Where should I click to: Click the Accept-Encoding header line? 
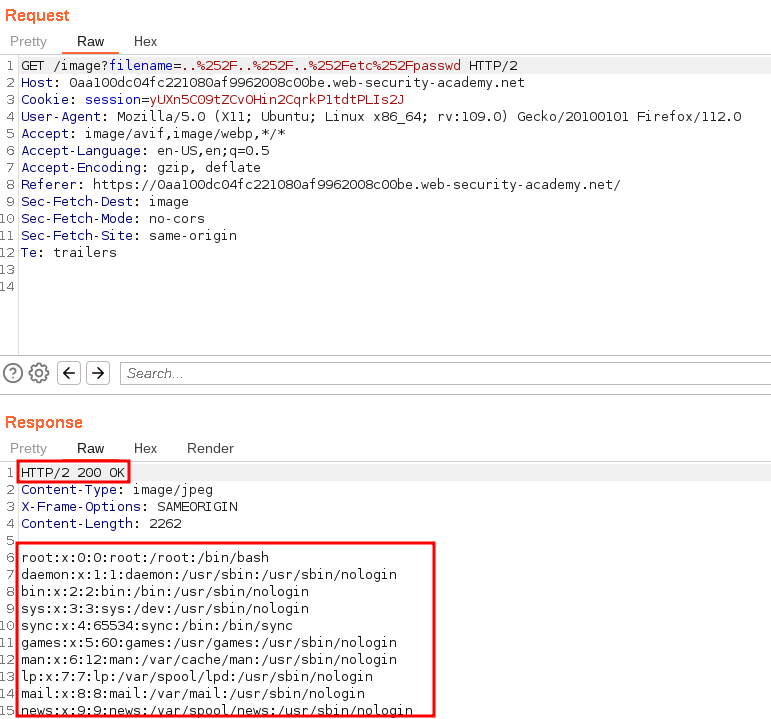(x=141, y=168)
